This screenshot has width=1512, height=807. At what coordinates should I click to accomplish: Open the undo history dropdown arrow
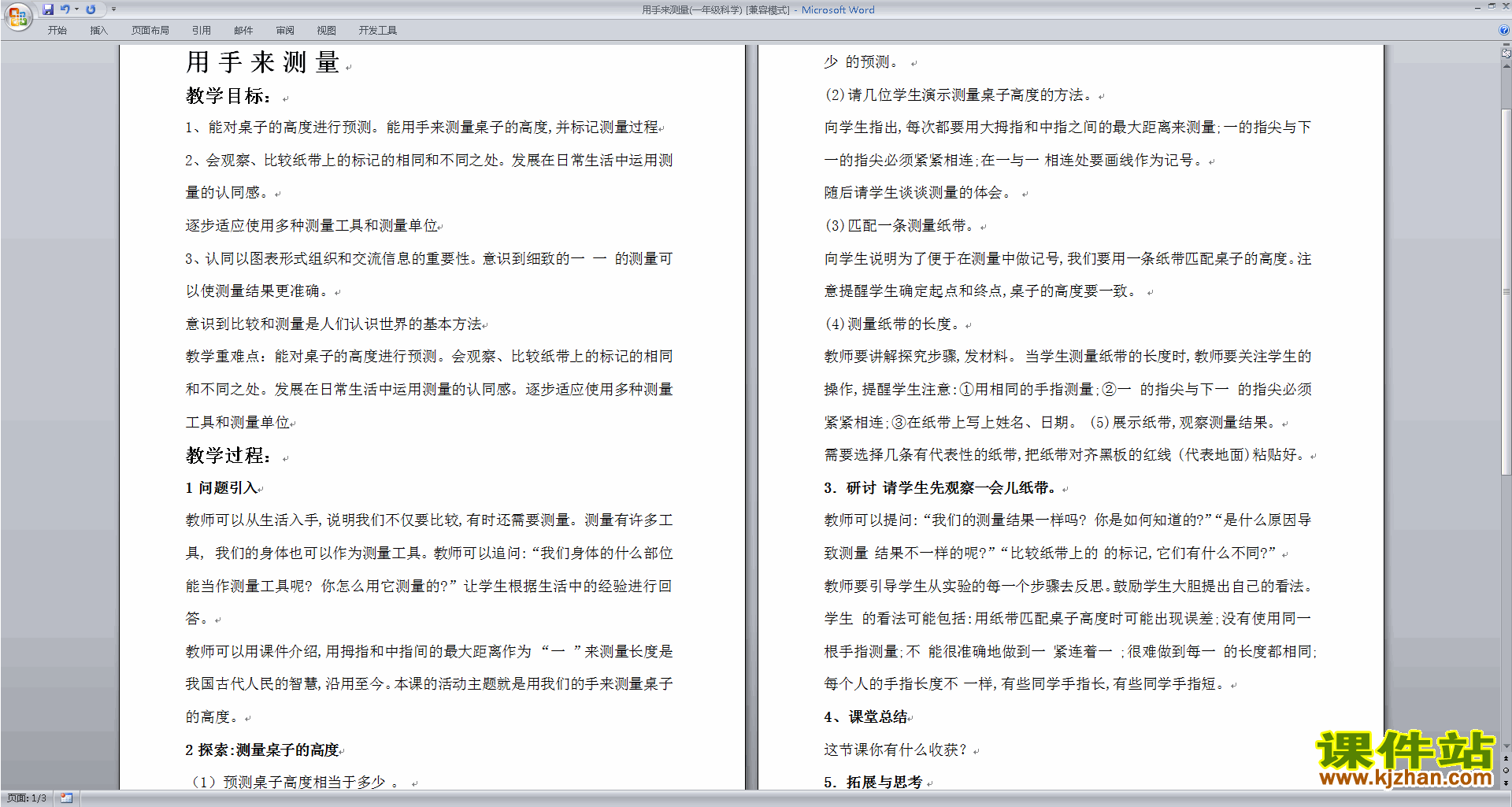(x=76, y=9)
